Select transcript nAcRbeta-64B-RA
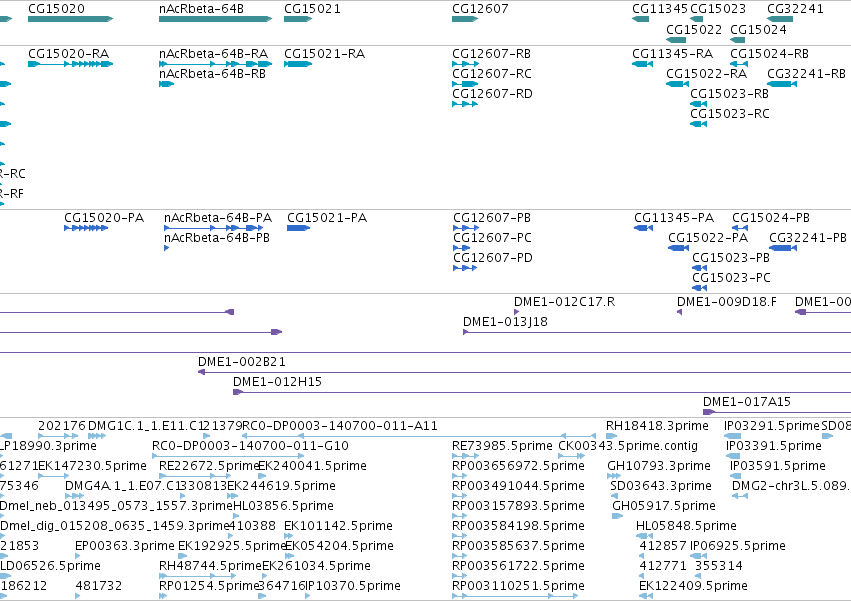 (215, 64)
